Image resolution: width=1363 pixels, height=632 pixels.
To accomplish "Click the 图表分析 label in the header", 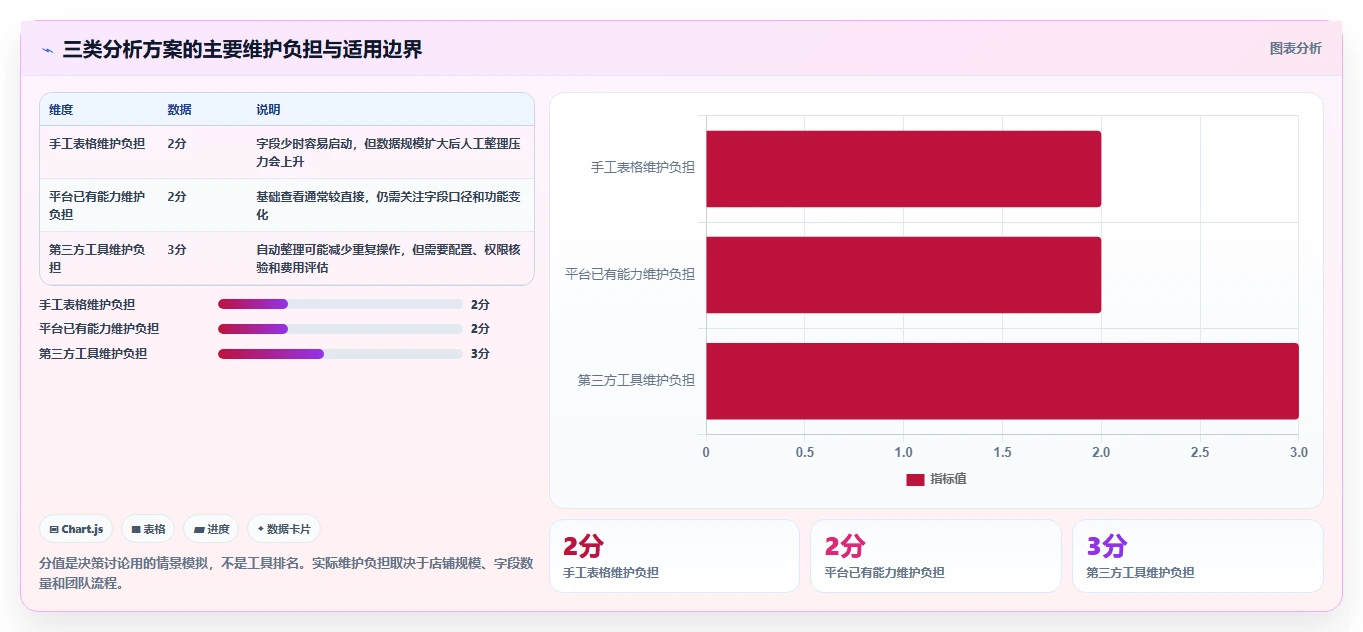I will pyautogui.click(x=1295, y=49).
